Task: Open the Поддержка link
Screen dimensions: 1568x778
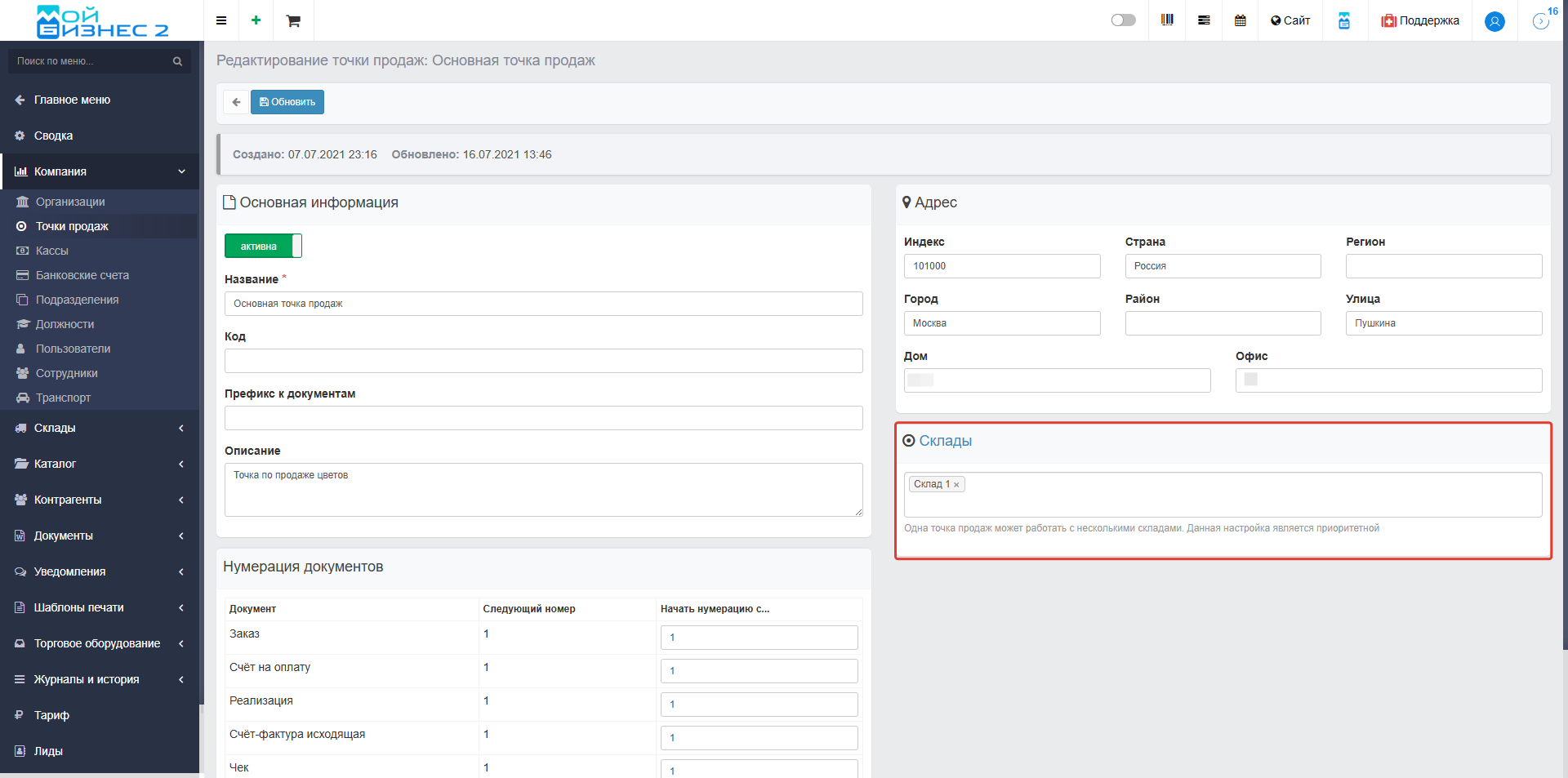Action: coord(1420,20)
